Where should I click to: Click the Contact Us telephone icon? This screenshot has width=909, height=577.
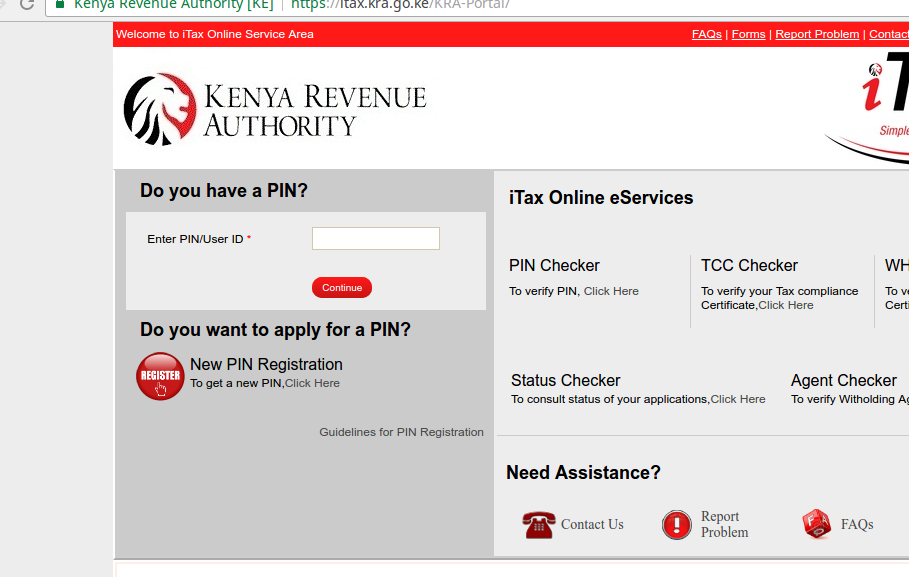coord(538,524)
